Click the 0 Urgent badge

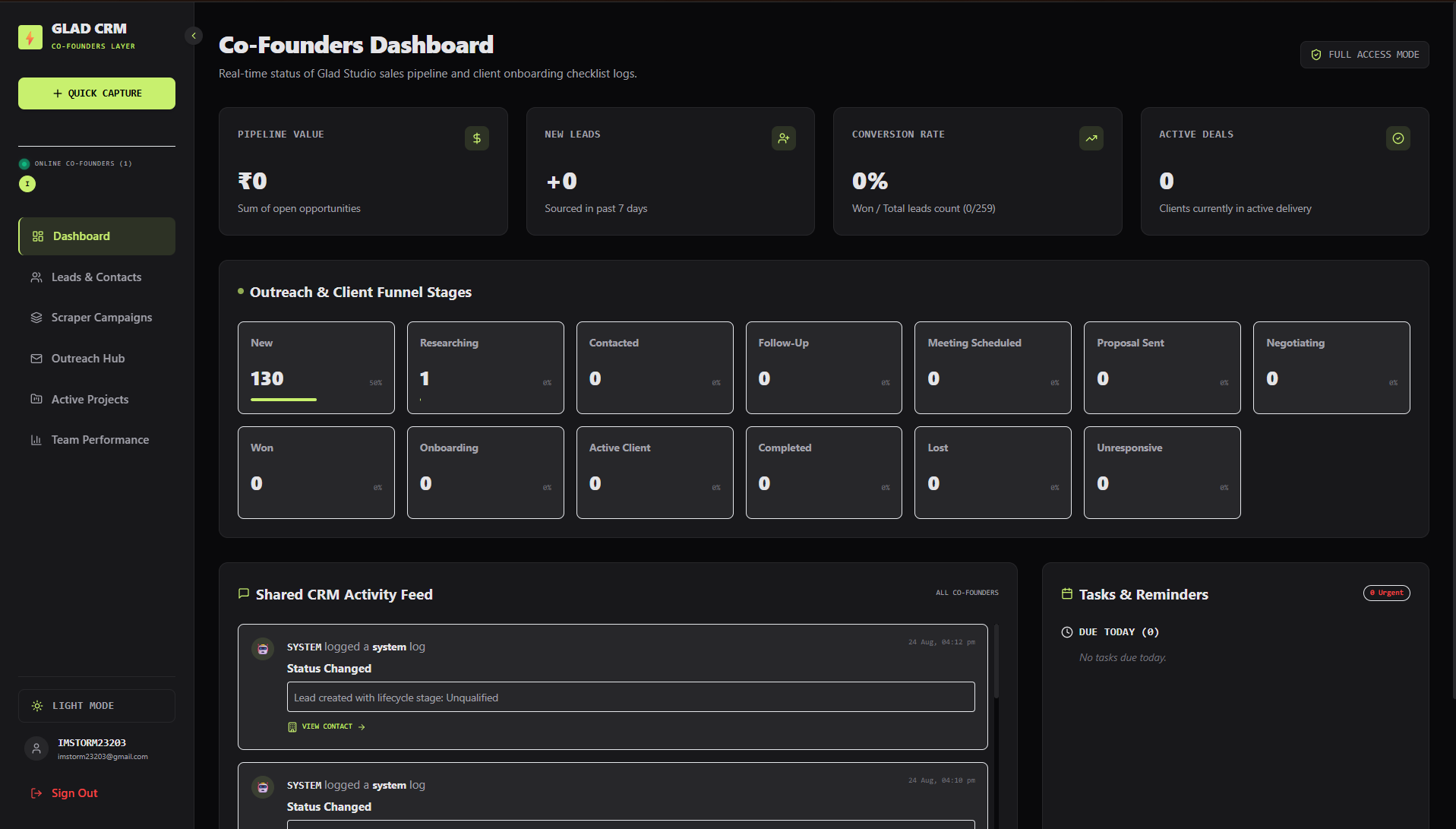click(1387, 593)
